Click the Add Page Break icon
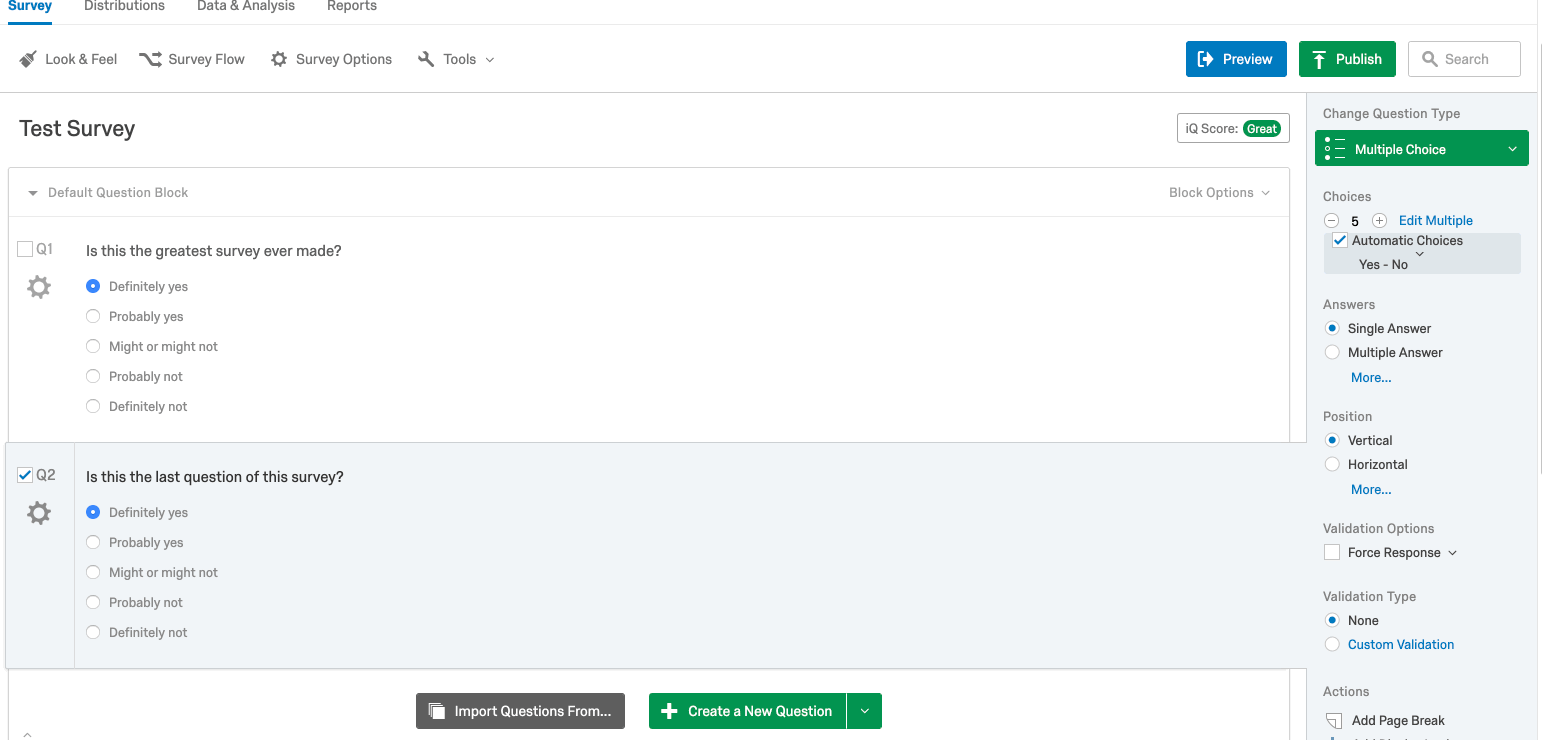The image size is (1542, 740). 1333,721
